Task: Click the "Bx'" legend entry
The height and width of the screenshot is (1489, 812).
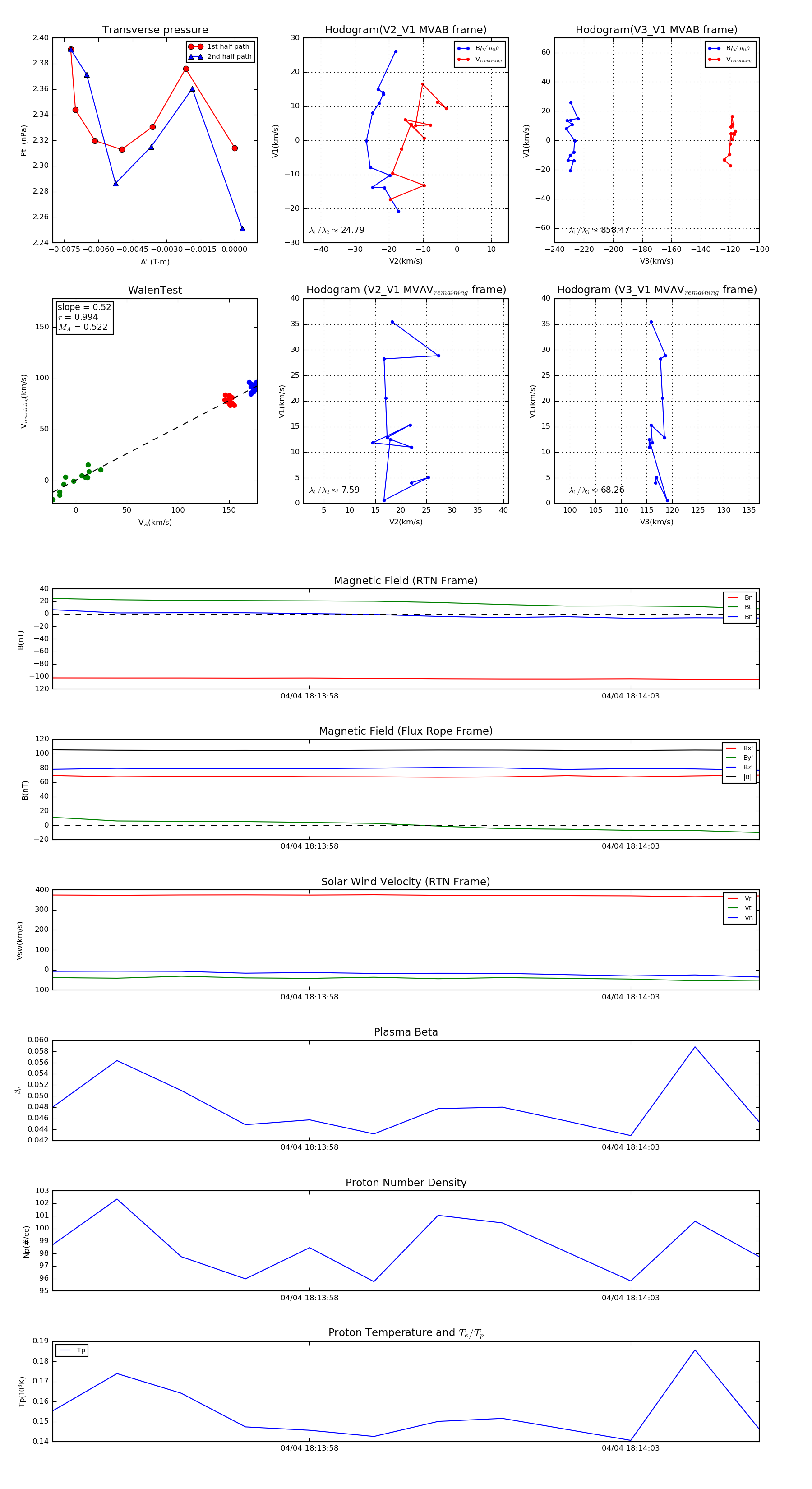Action: pyautogui.click(x=740, y=748)
